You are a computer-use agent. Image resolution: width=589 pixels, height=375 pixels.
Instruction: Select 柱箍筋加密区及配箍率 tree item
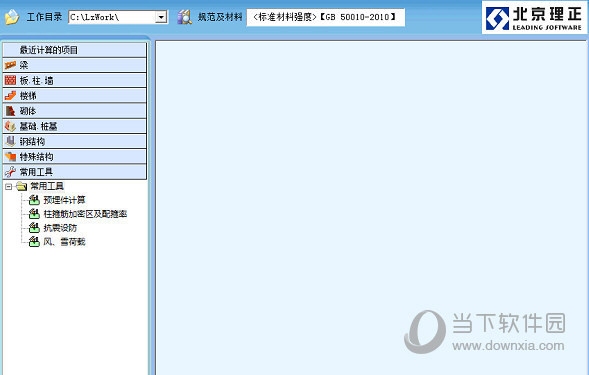(85, 214)
